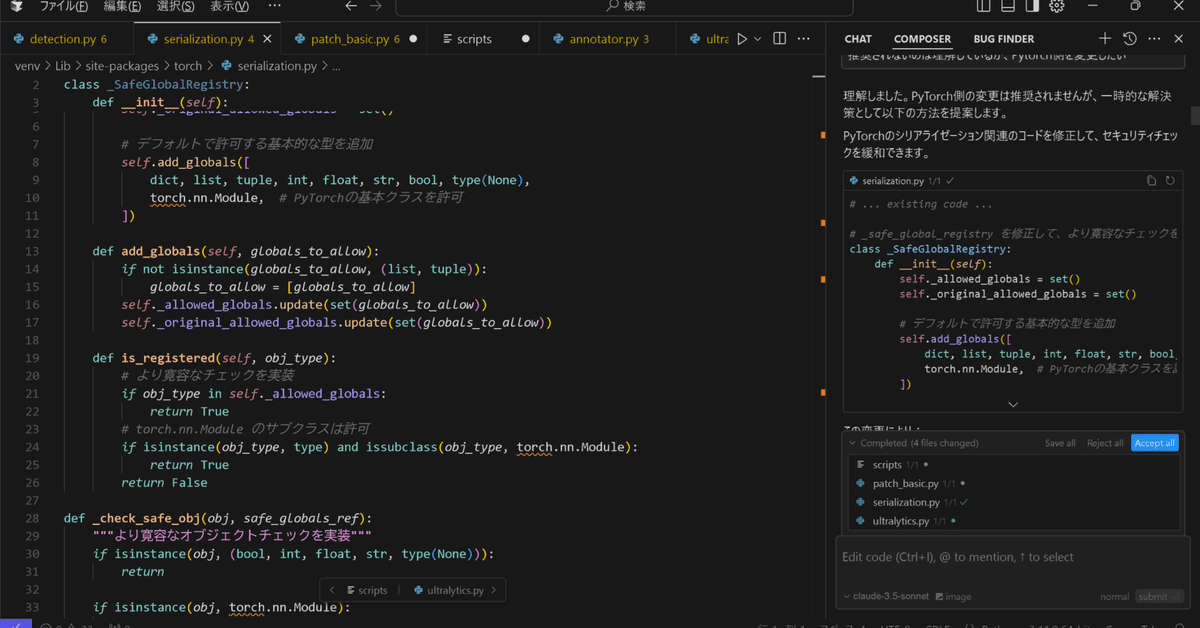Toggle the secondary sidebar layout icon
Screen dimensions: 1200x628
[x=1032, y=6]
